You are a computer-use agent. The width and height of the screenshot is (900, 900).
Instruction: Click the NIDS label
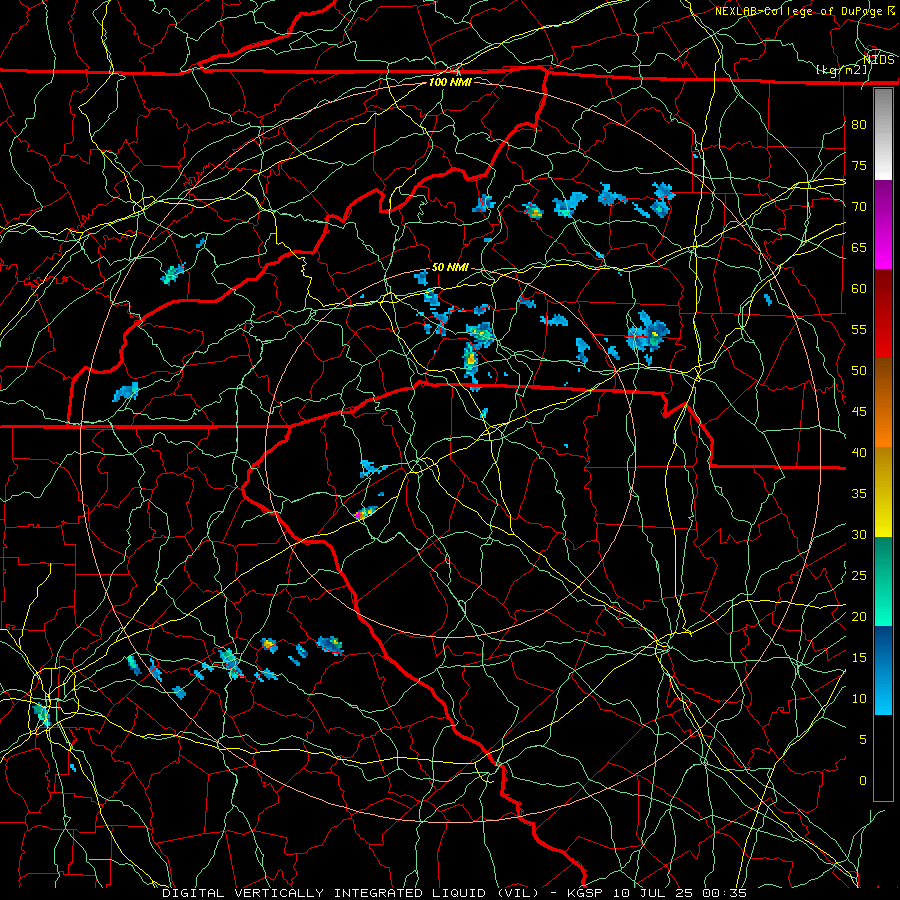point(879,60)
